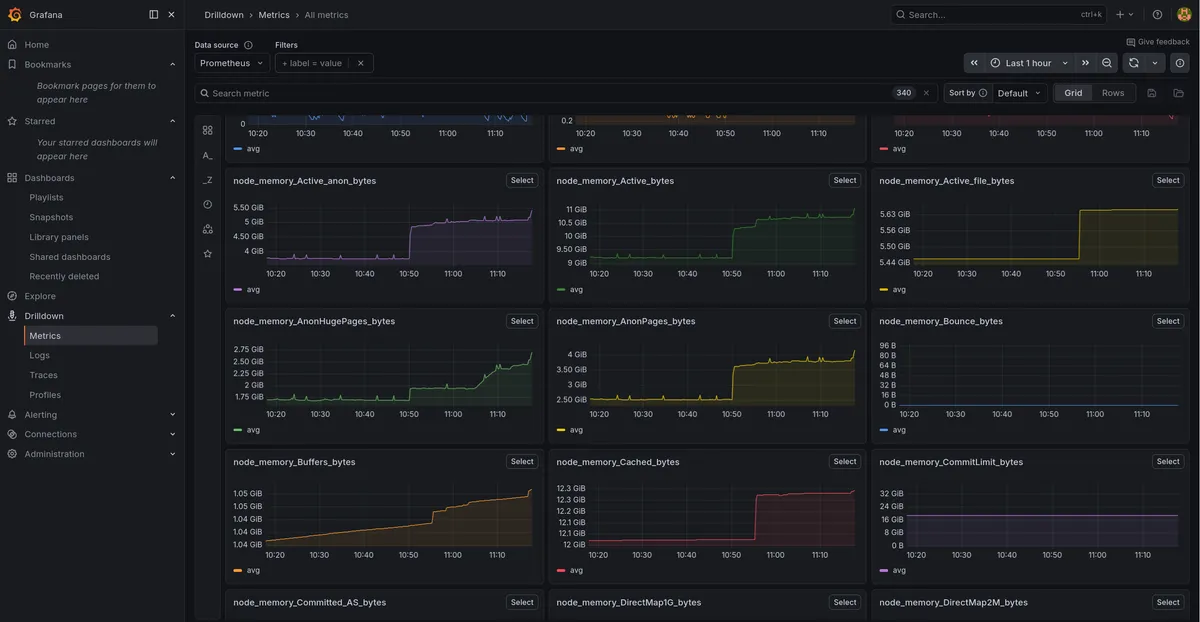Add a label = value filter
1200x622 pixels.
click(x=312, y=63)
